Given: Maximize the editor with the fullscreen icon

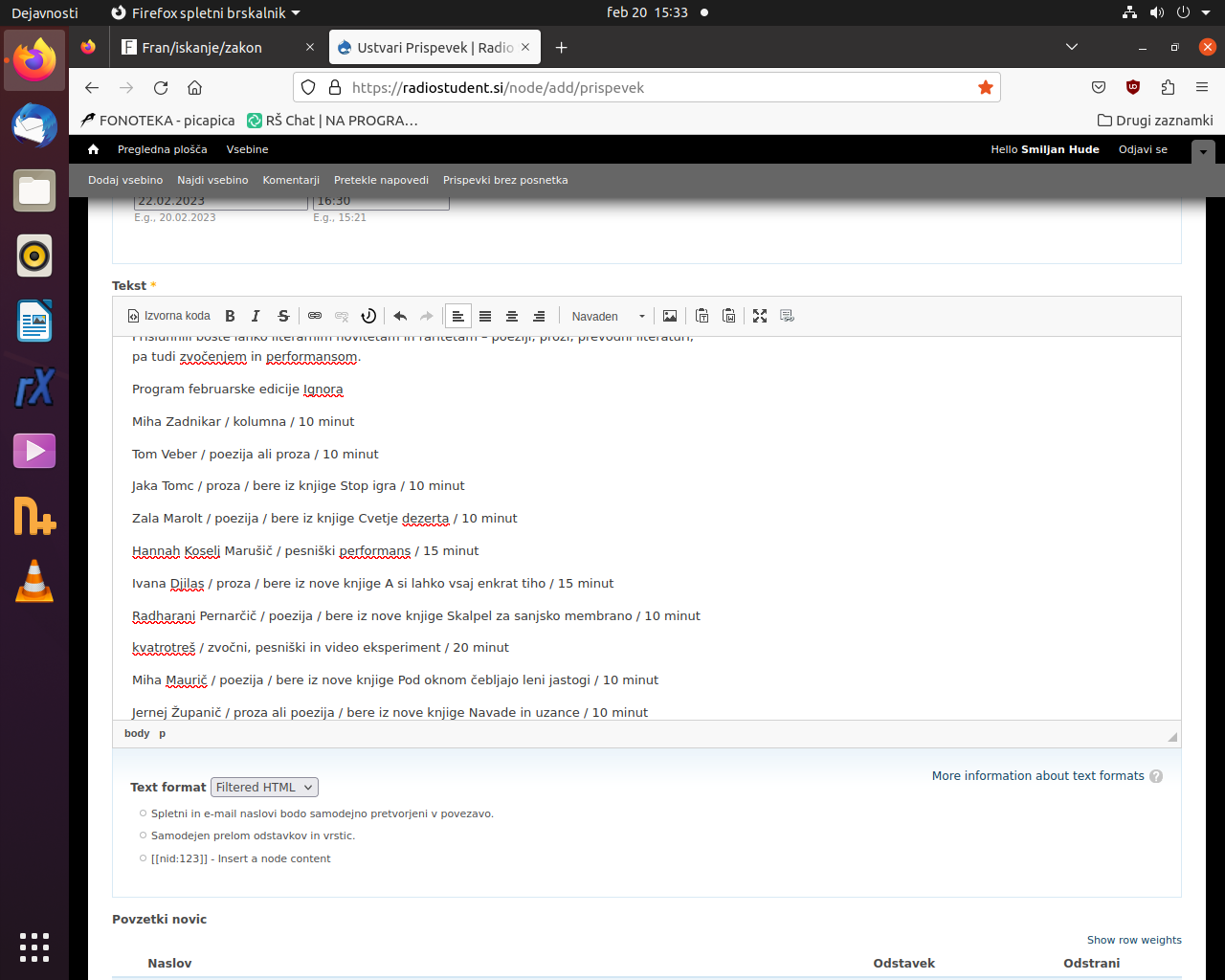Looking at the screenshot, I should pos(760,316).
